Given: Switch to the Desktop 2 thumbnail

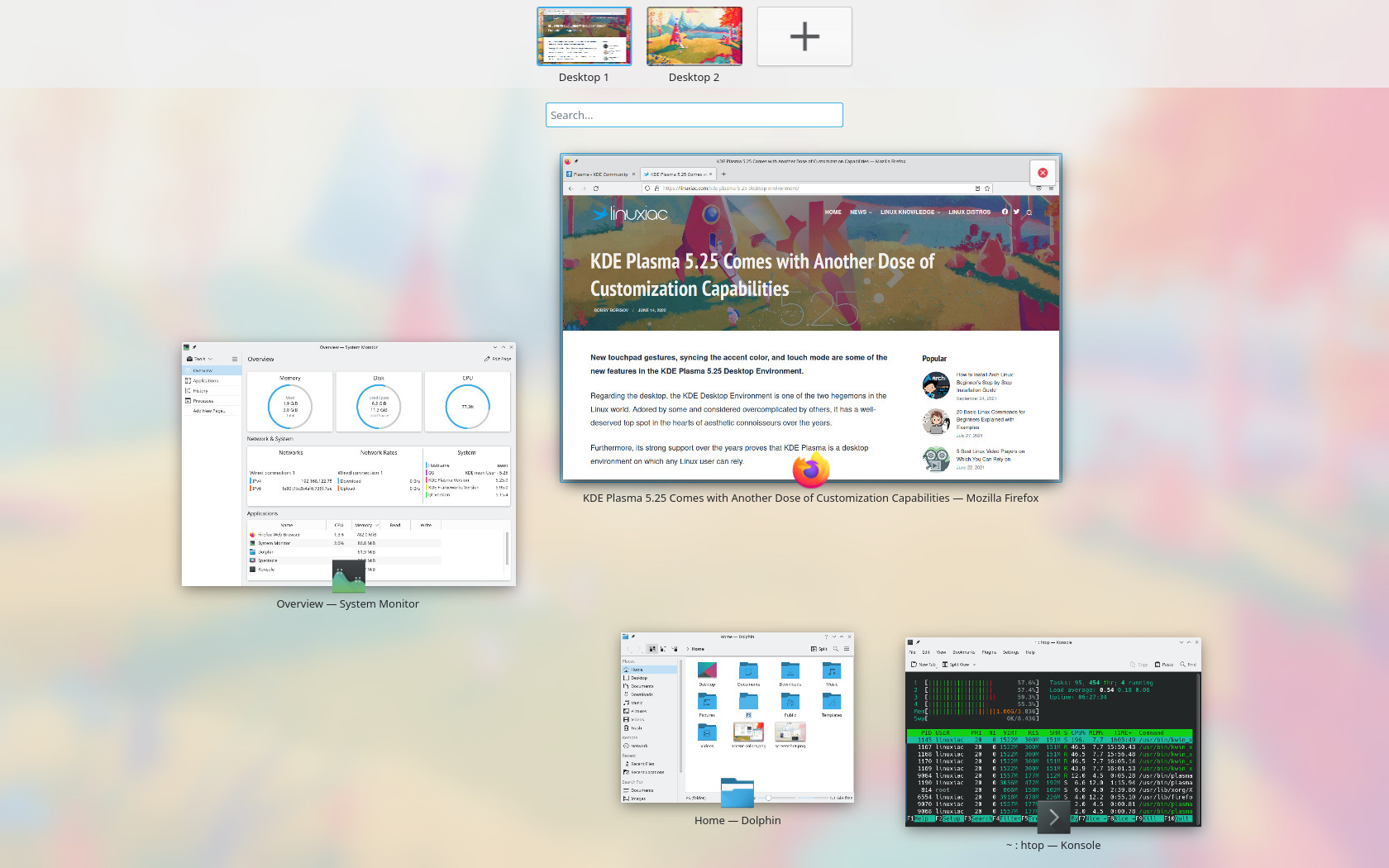Looking at the screenshot, I should pos(694,36).
